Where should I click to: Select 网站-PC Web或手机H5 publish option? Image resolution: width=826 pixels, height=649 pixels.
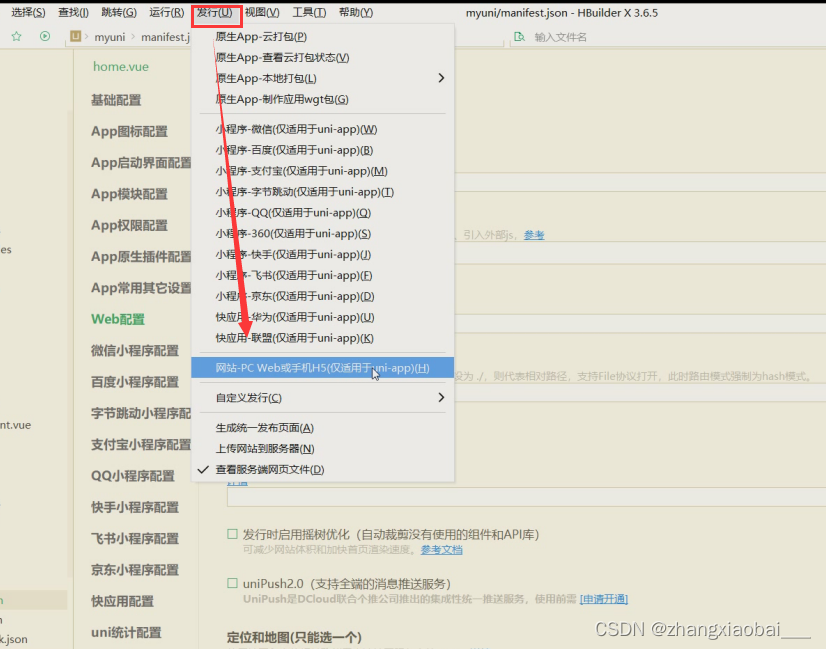click(322, 368)
